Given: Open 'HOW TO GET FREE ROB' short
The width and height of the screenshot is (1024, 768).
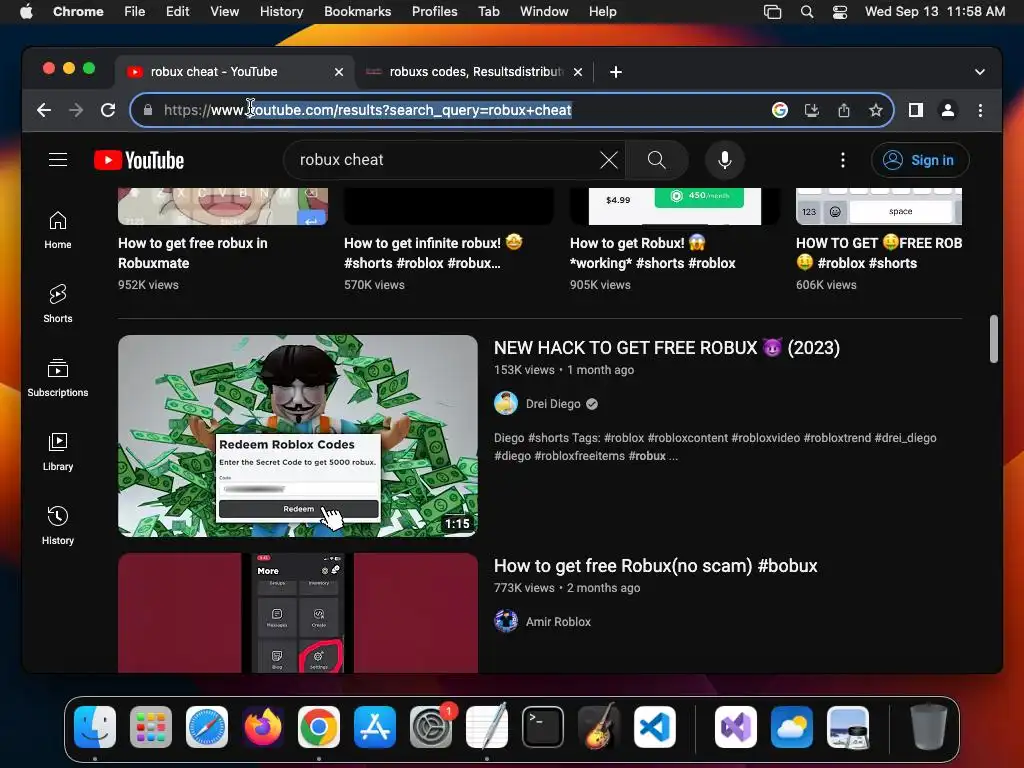Looking at the screenshot, I should click(x=878, y=253).
